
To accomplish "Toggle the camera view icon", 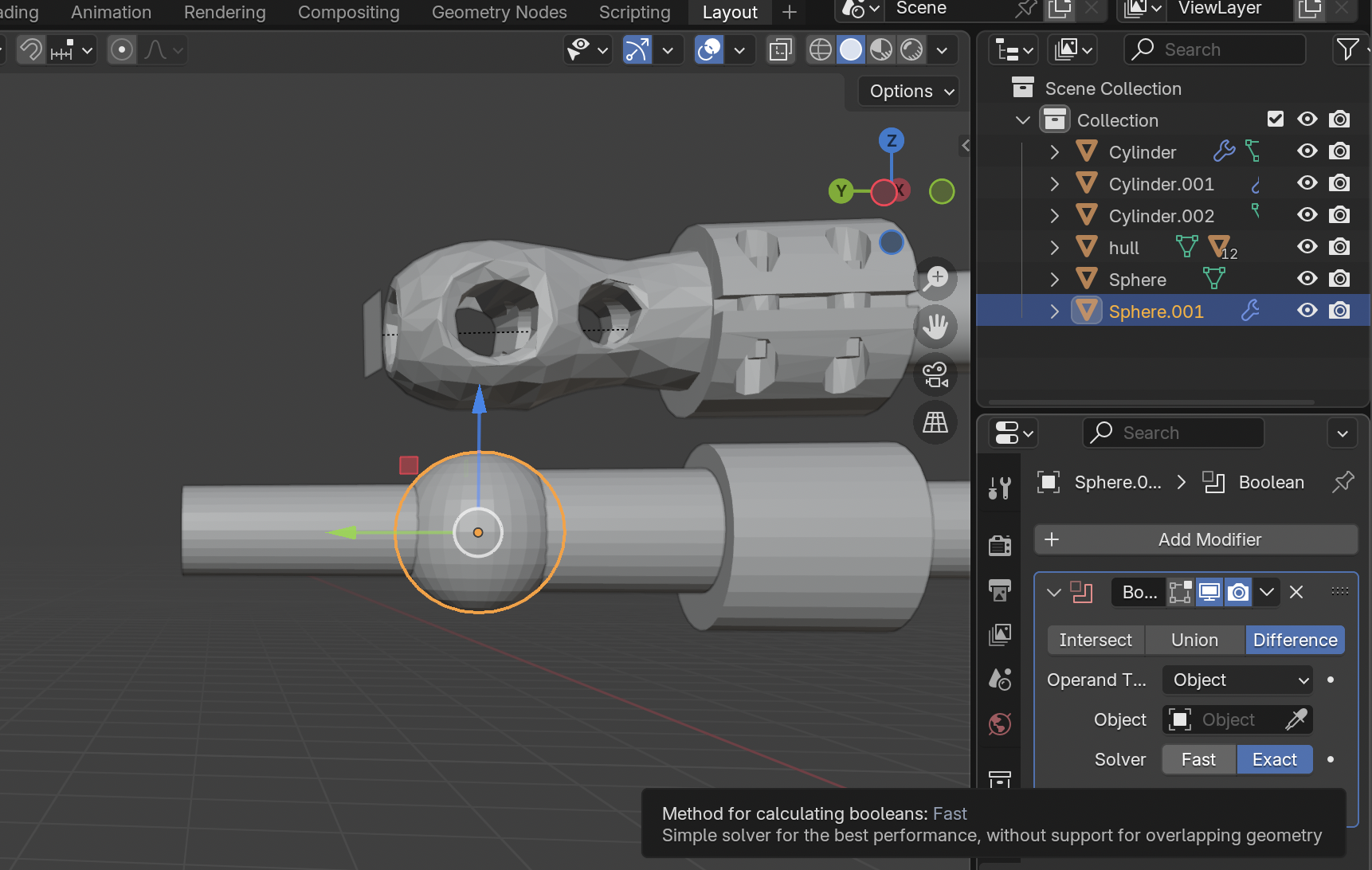I will click(935, 374).
